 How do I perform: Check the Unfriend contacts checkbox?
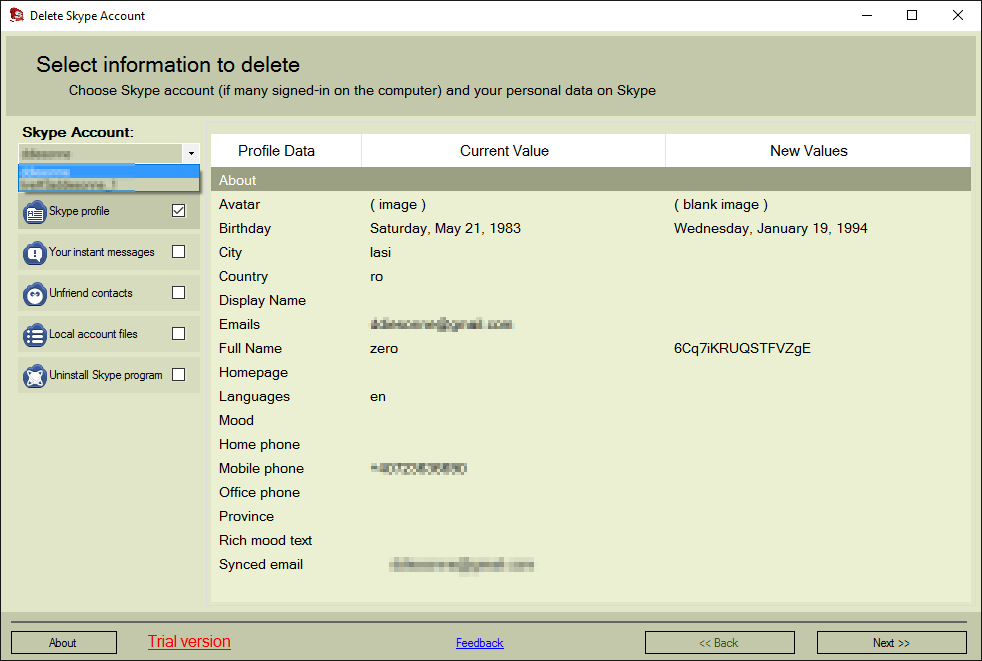[x=178, y=292]
